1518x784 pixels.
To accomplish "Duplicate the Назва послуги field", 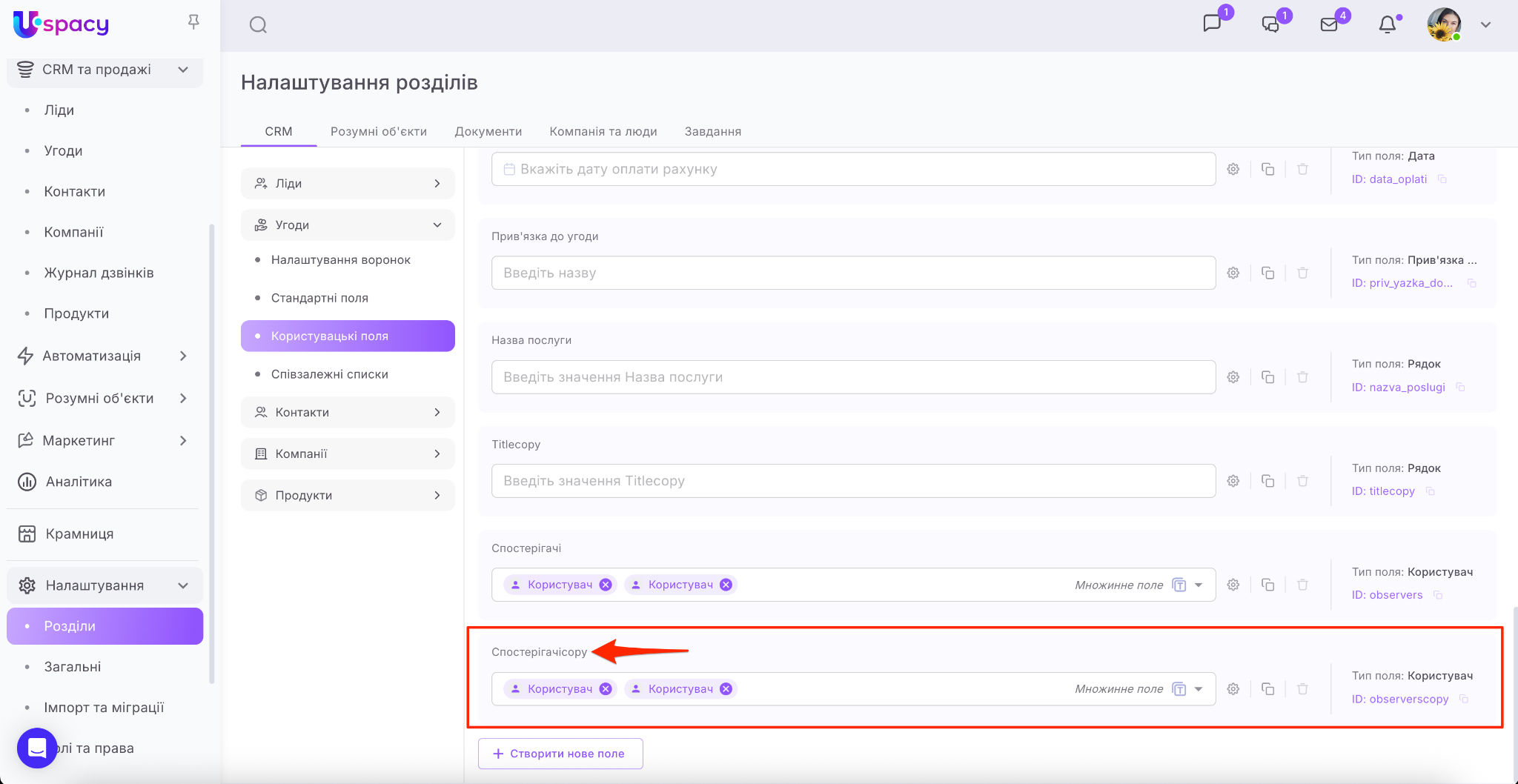I will [1267, 377].
